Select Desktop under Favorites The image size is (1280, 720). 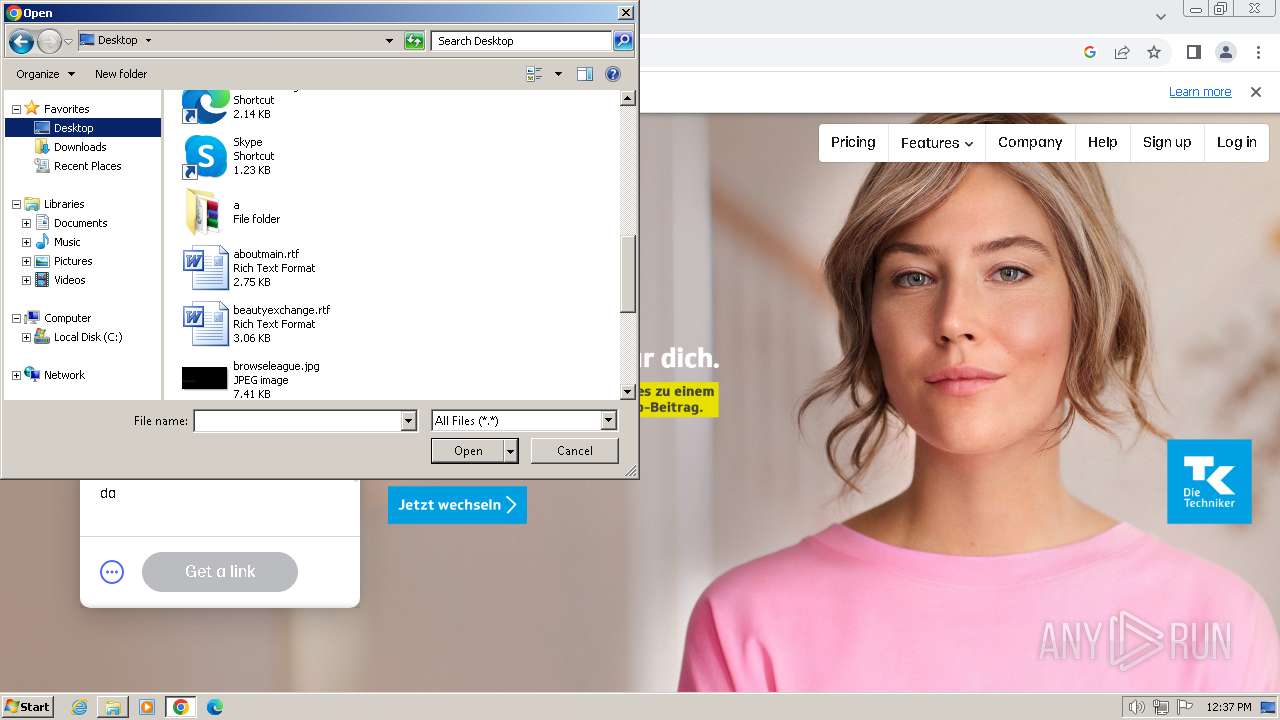73,128
